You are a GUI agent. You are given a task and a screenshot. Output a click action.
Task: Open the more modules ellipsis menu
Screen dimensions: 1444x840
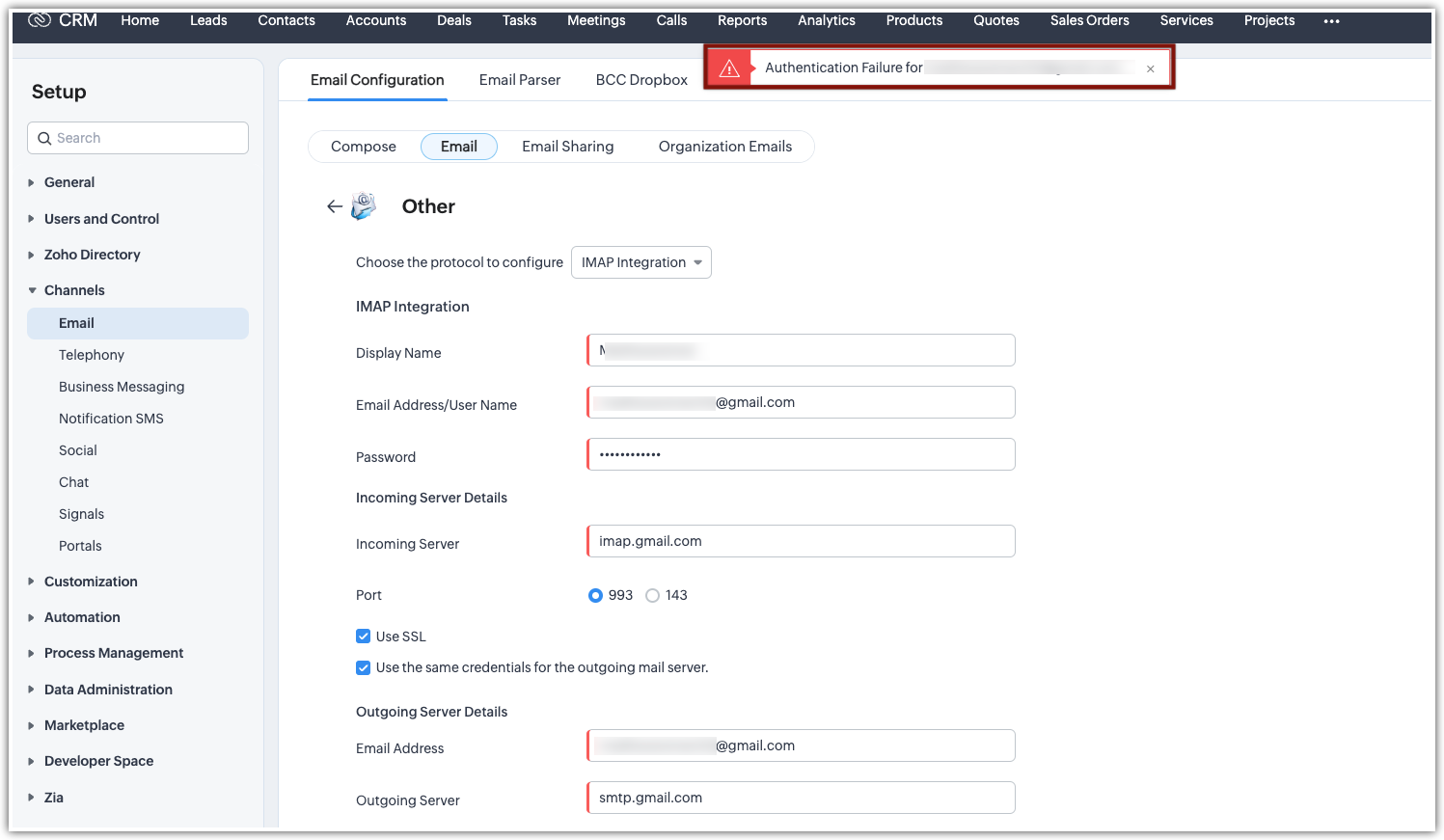click(x=1332, y=21)
